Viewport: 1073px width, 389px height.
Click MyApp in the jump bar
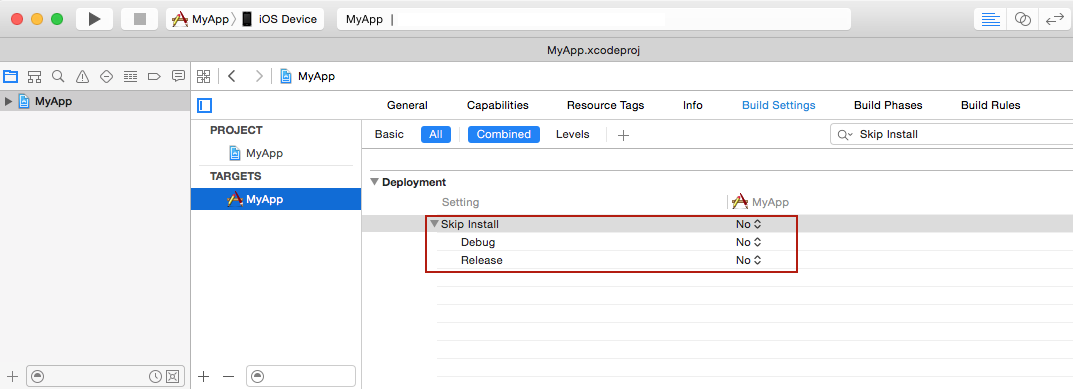point(307,76)
